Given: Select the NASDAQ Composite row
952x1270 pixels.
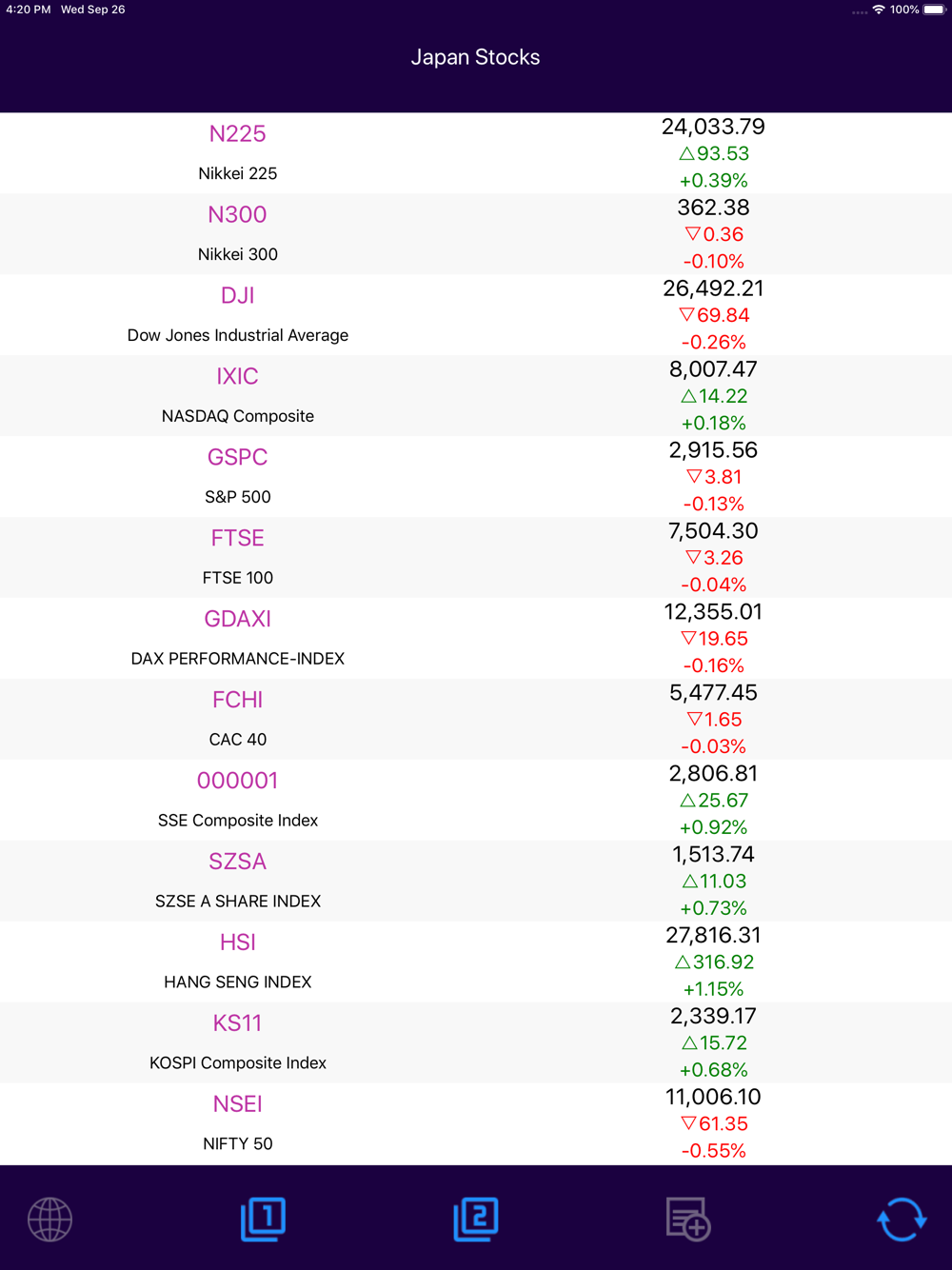Looking at the screenshot, I should point(476,396).
